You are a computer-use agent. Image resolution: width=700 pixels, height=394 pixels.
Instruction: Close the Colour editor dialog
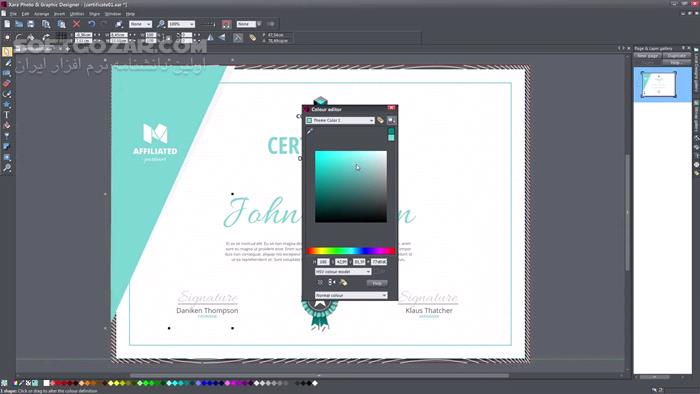[x=392, y=108]
